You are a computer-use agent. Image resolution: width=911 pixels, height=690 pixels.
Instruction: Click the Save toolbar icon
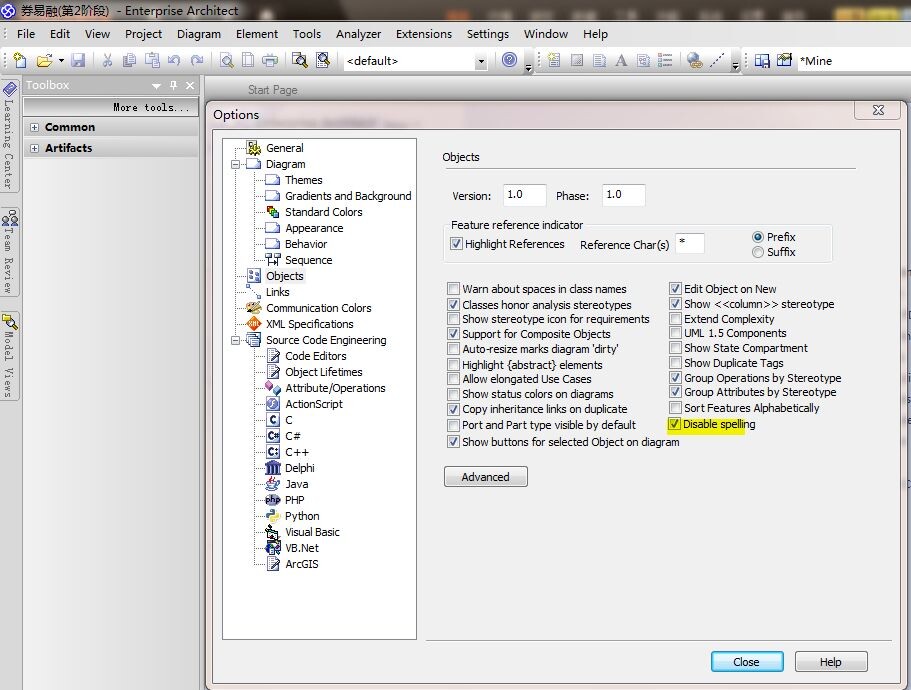[78, 60]
